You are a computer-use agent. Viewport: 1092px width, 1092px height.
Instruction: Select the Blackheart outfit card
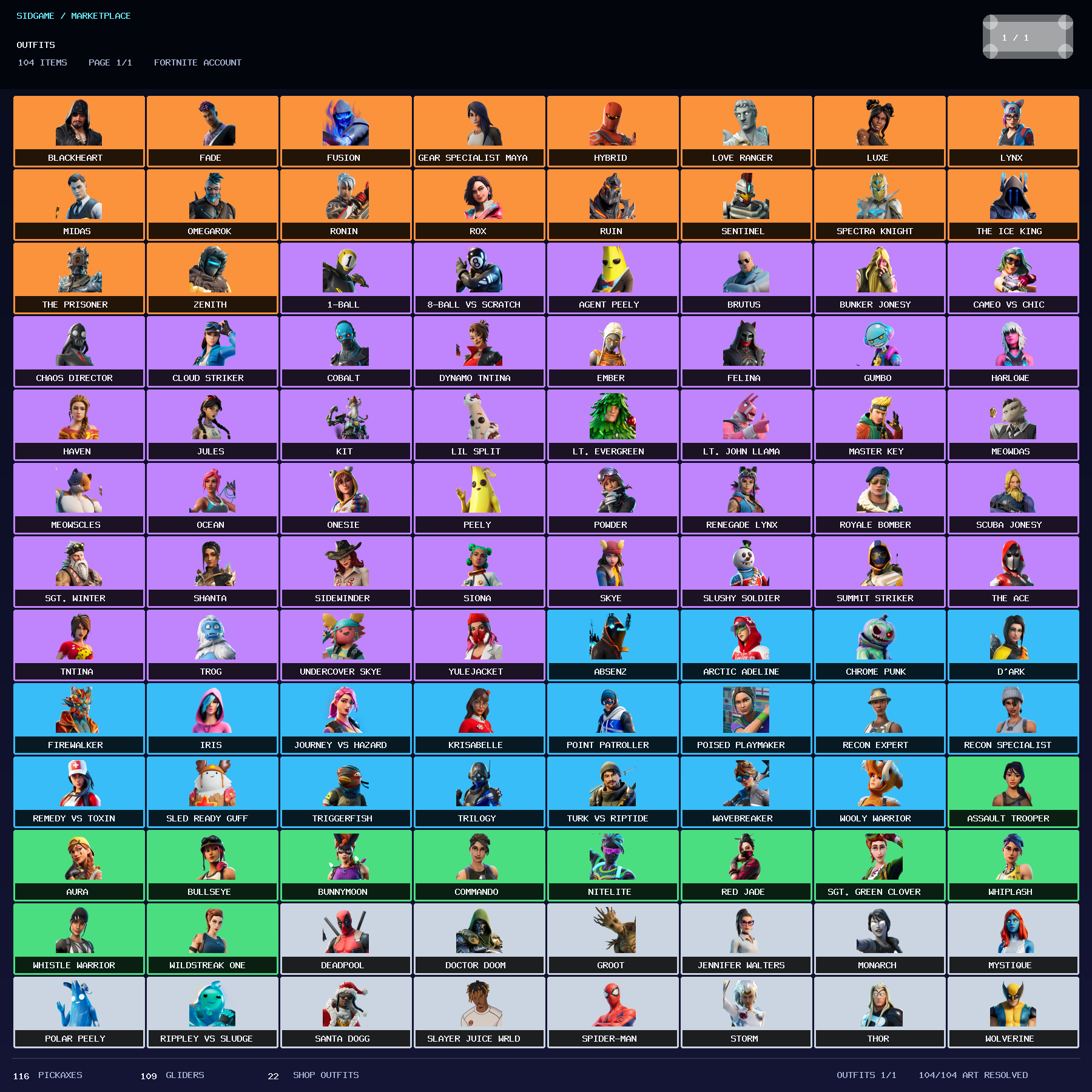point(79,132)
